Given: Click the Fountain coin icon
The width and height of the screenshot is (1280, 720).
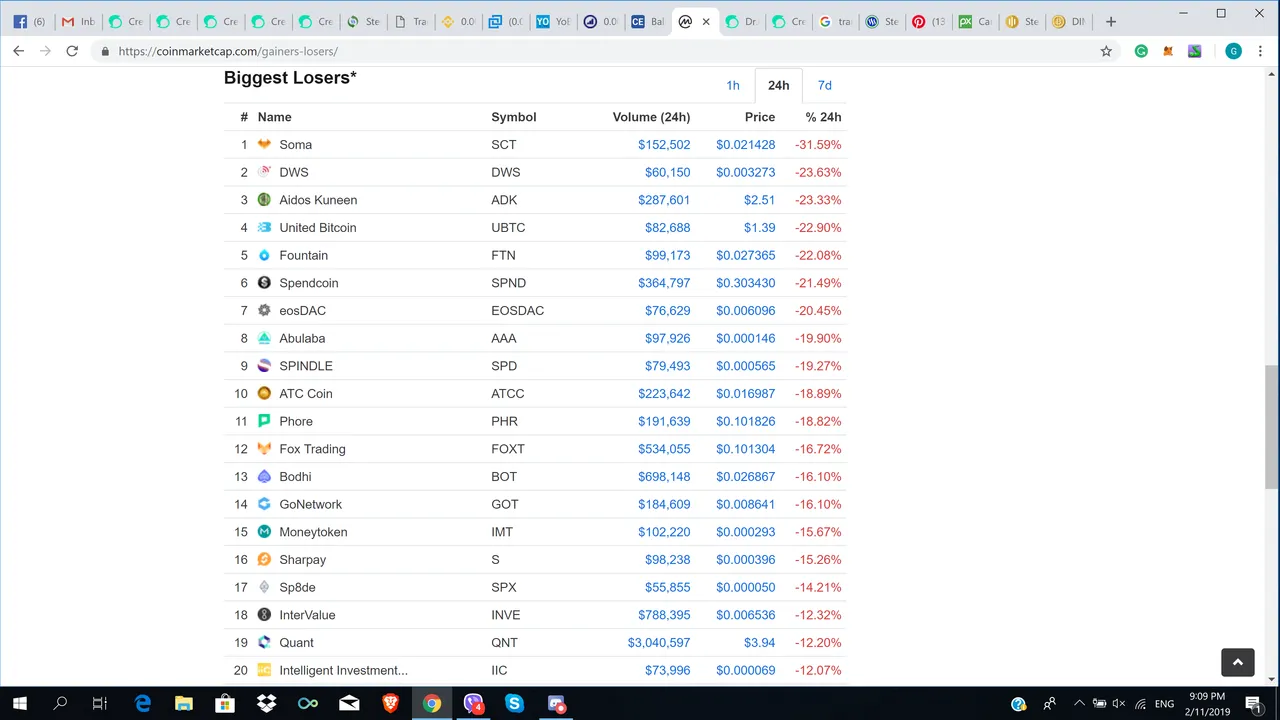Looking at the screenshot, I should click(264, 255).
